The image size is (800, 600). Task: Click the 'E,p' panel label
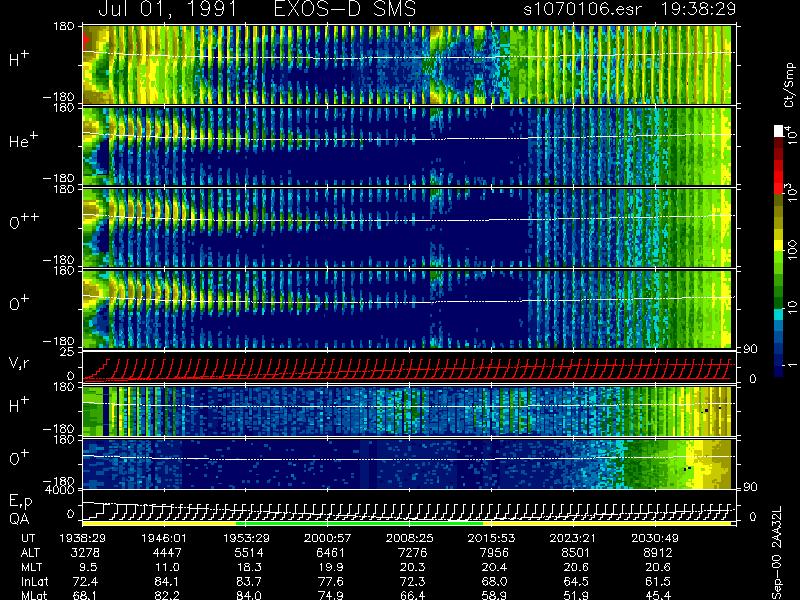point(20,502)
